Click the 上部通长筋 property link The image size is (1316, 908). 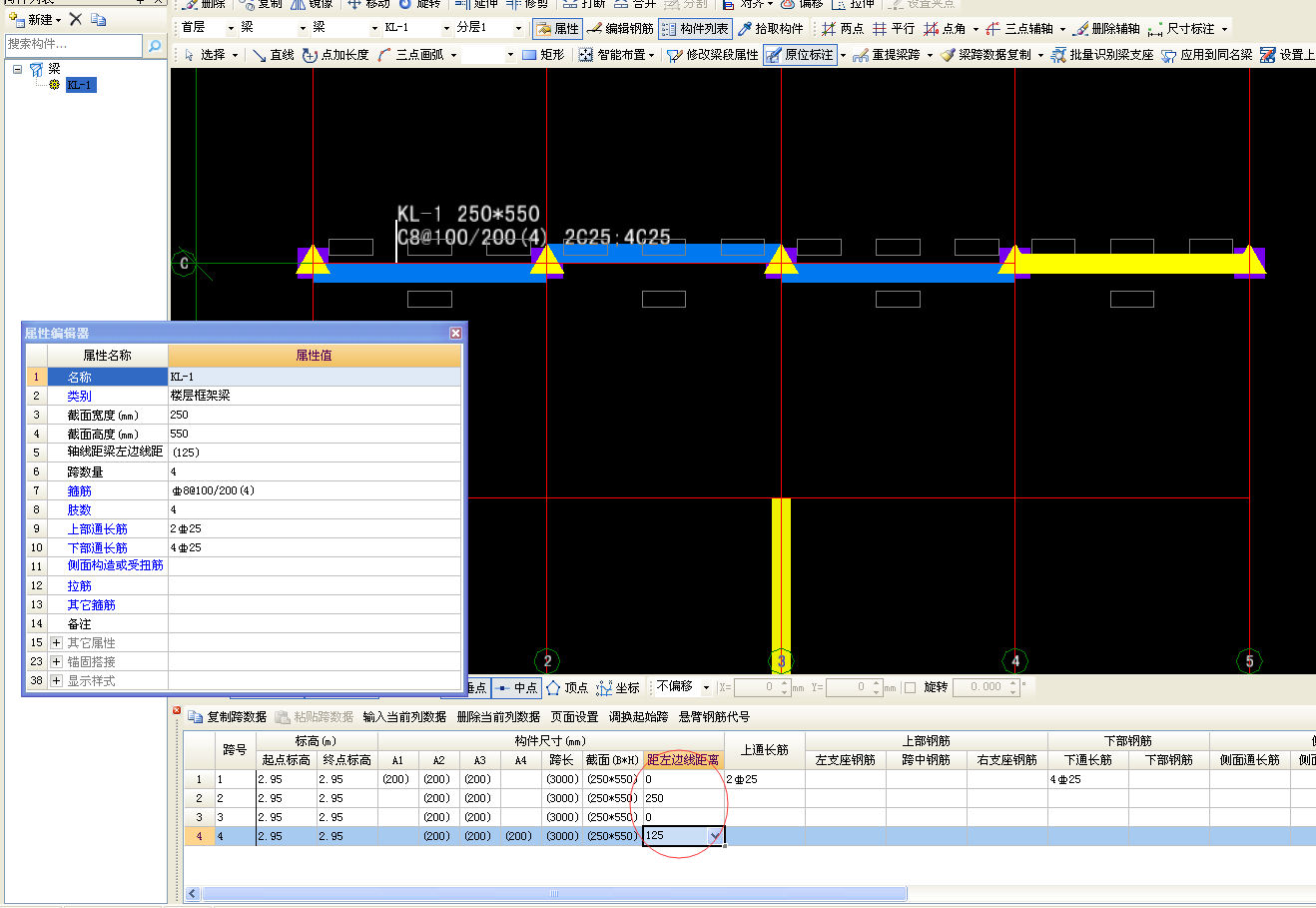(x=97, y=528)
